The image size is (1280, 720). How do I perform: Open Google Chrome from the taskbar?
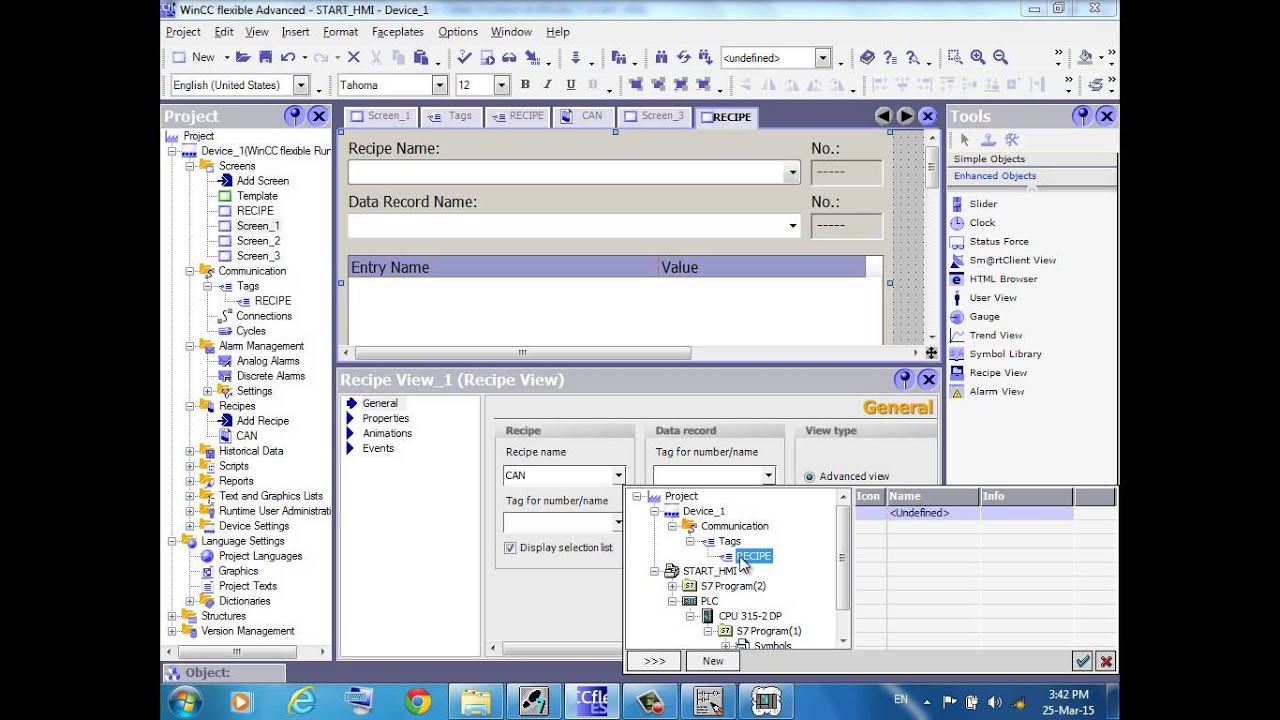pos(418,701)
